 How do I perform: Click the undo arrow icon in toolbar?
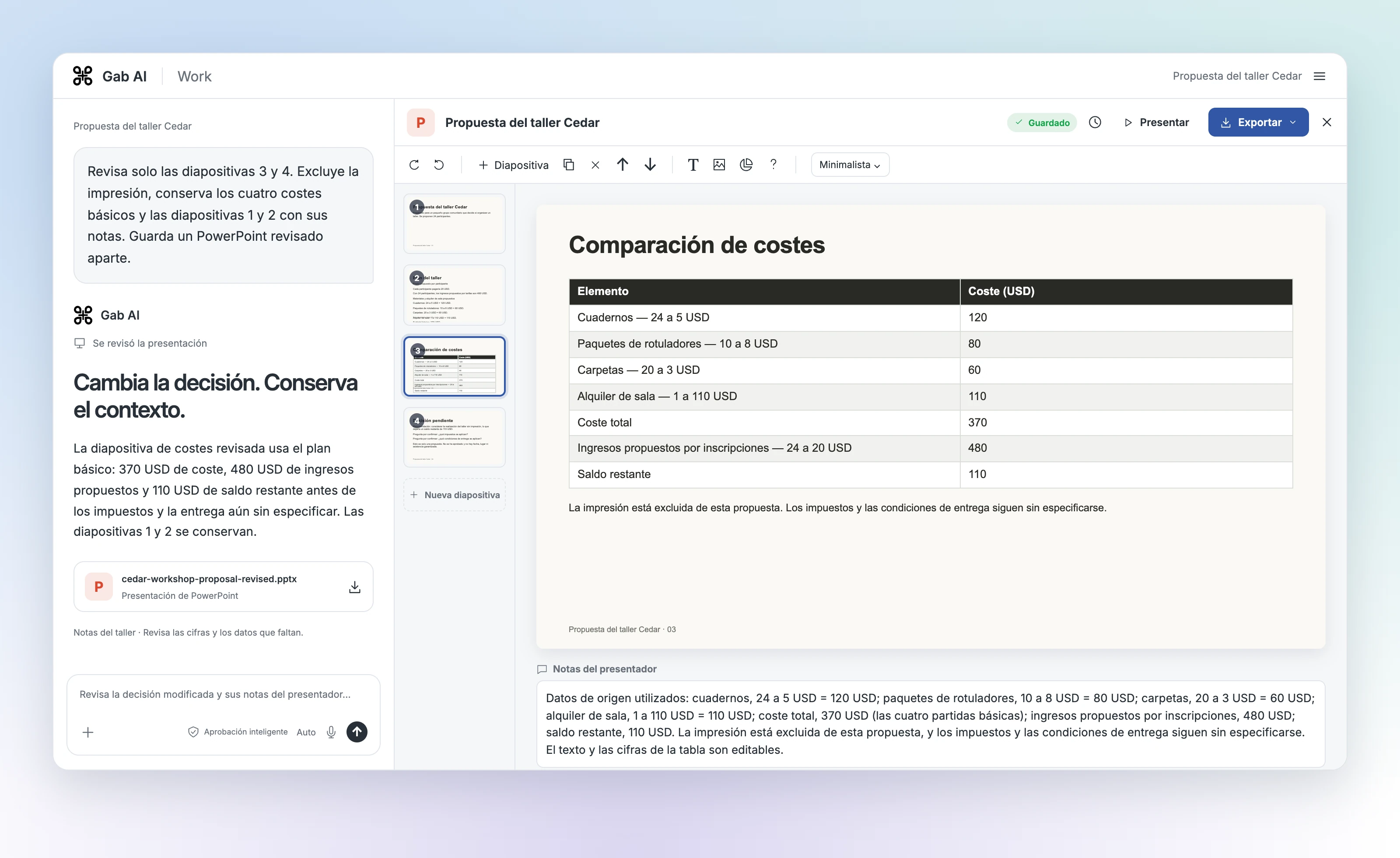click(439, 165)
